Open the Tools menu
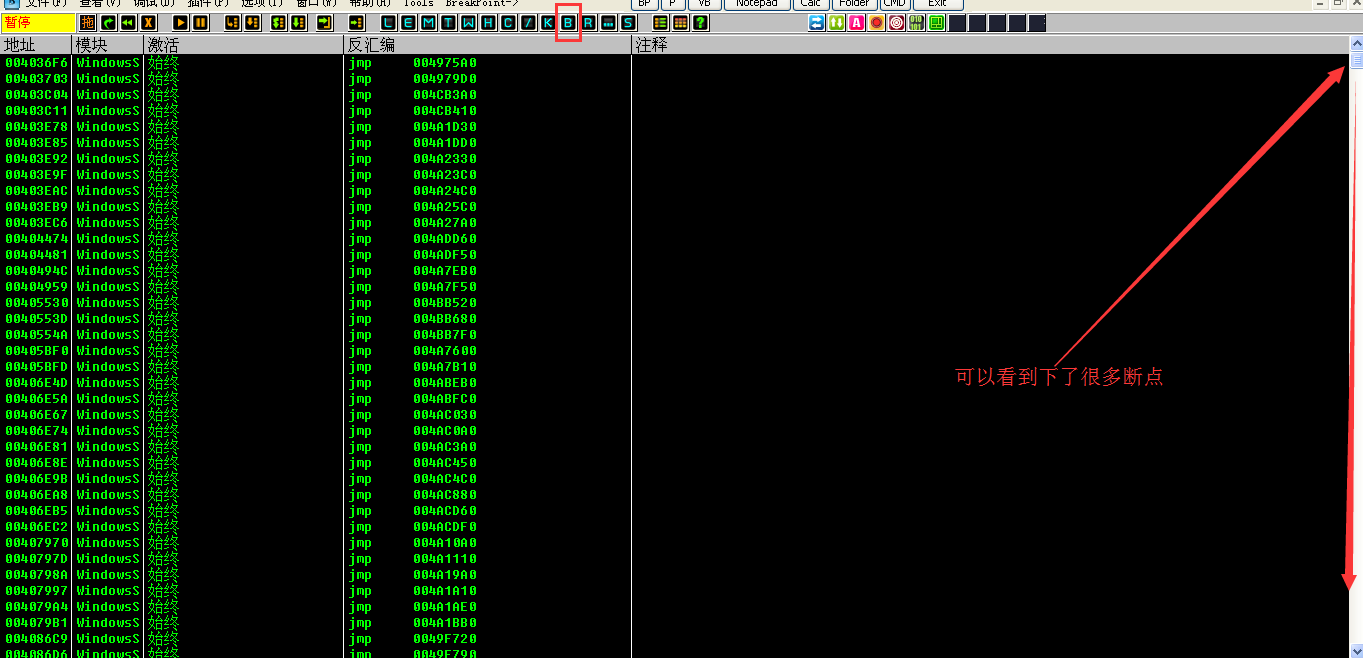 418,4
